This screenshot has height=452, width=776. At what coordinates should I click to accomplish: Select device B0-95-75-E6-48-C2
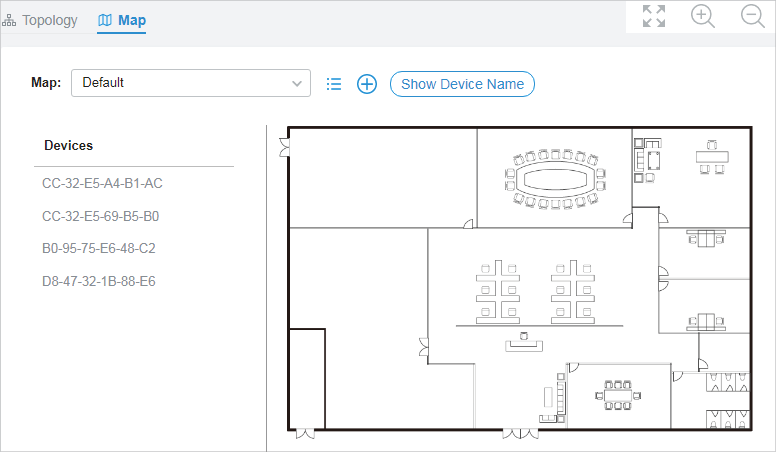(x=99, y=249)
